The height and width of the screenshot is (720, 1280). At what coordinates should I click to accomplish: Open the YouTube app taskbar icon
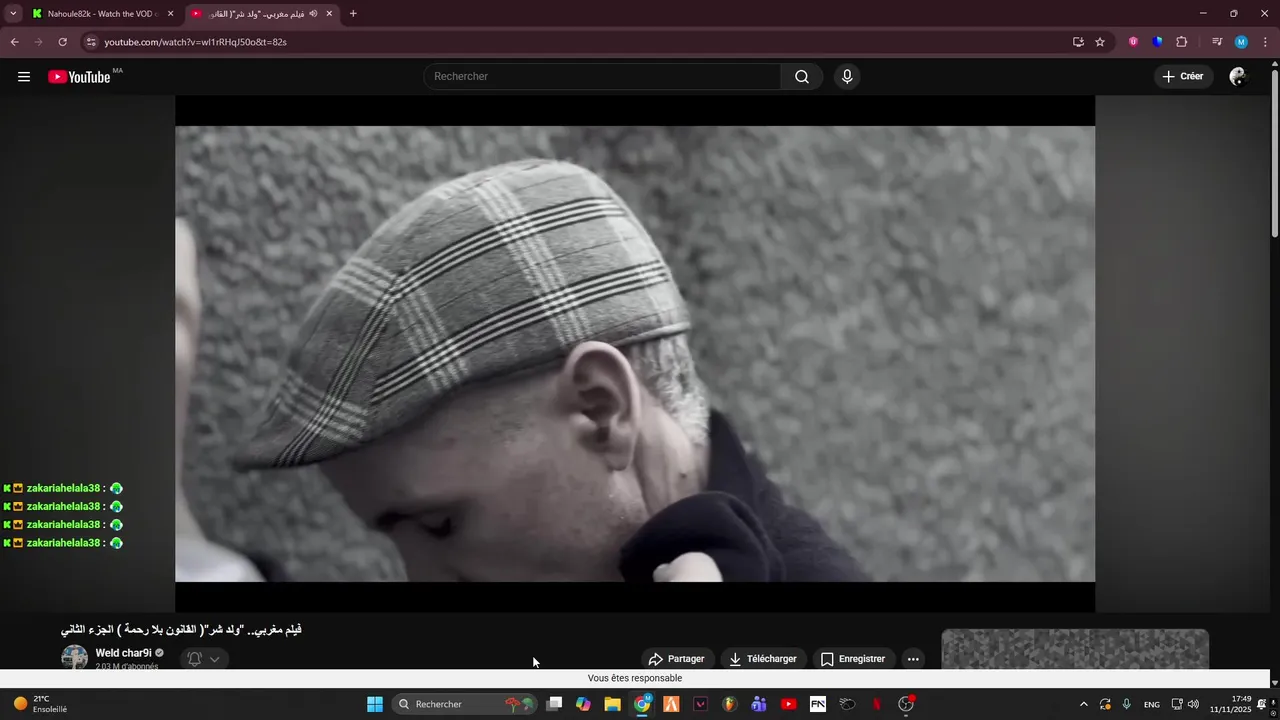(x=788, y=704)
